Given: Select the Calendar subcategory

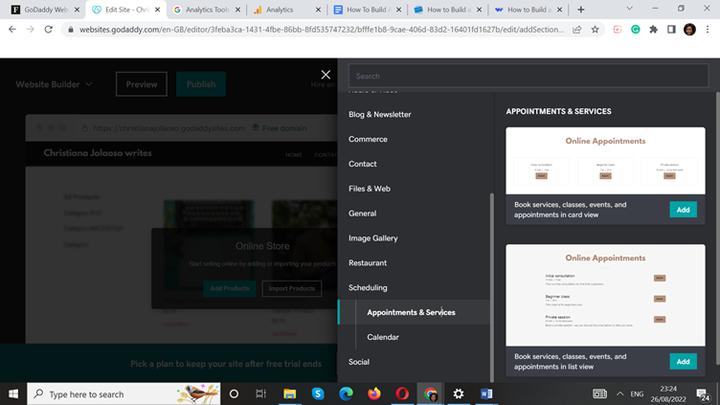Looking at the screenshot, I should click(383, 337).
